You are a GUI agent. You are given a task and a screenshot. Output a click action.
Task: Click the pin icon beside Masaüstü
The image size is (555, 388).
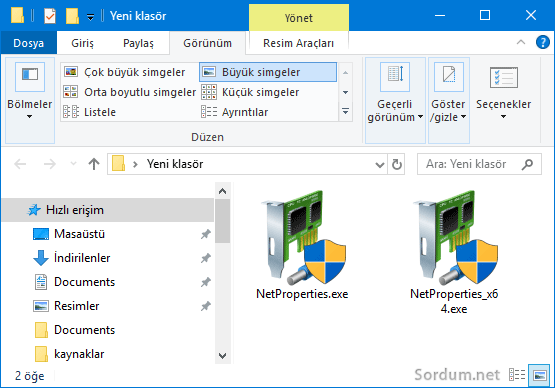pos(206,234)
